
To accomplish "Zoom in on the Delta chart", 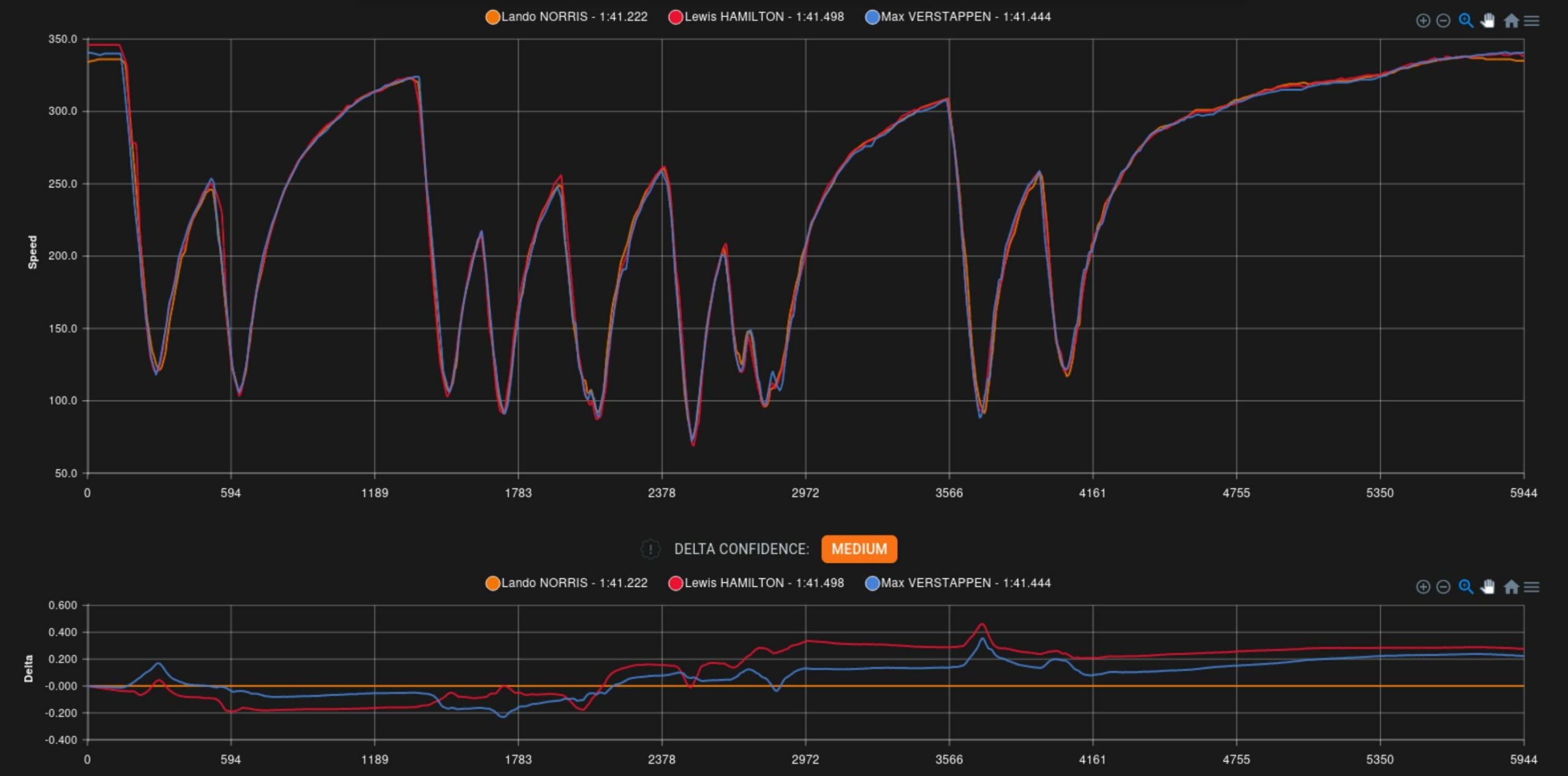I will [x=1423, y=587].
